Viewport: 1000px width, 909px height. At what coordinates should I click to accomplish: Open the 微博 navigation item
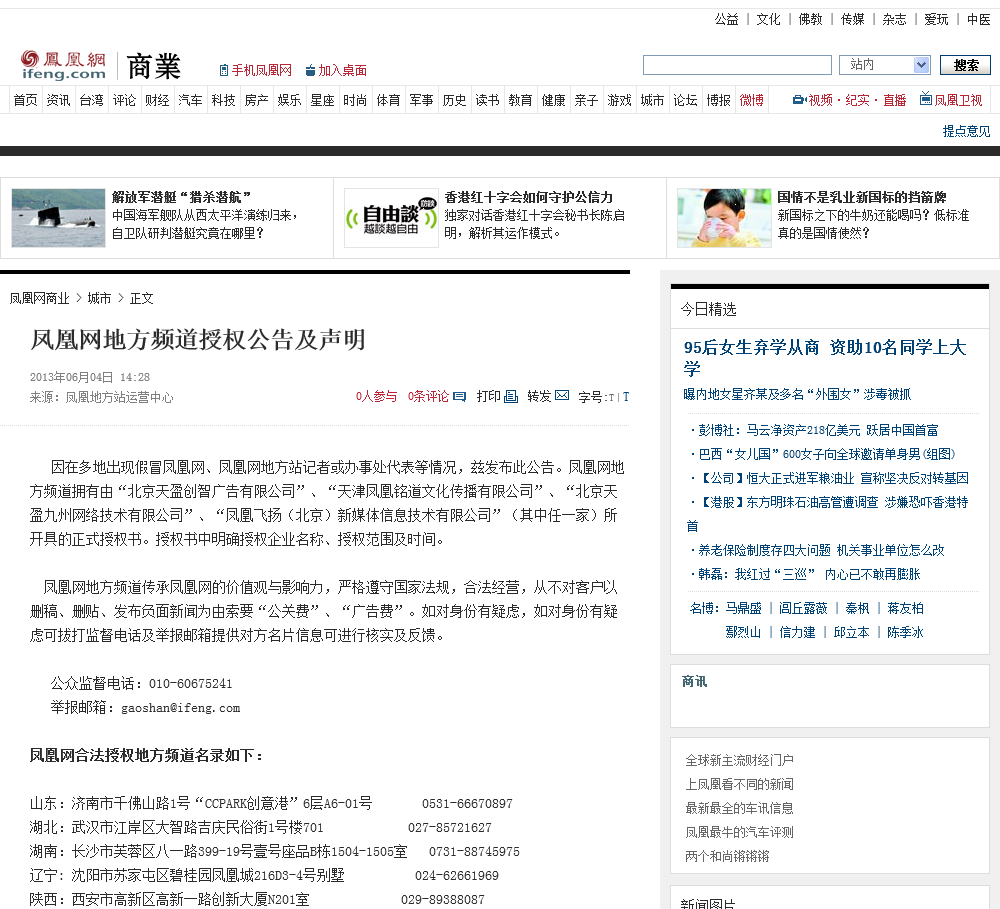tap(751, 100)
